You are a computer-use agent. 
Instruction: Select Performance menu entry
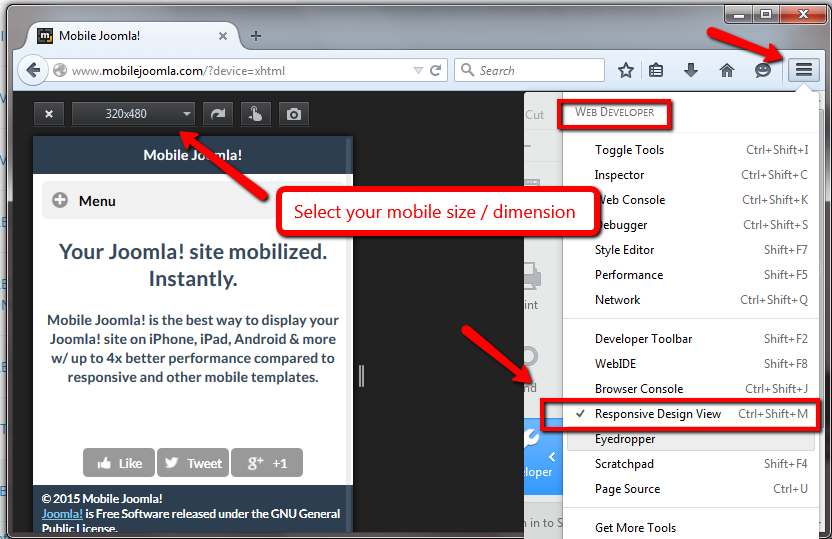point(691,275)
